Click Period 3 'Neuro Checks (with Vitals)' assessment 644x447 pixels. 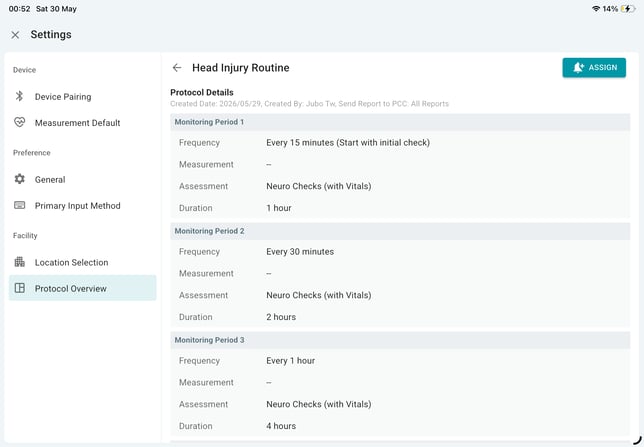pyautogui.click(x=319, y=404)
